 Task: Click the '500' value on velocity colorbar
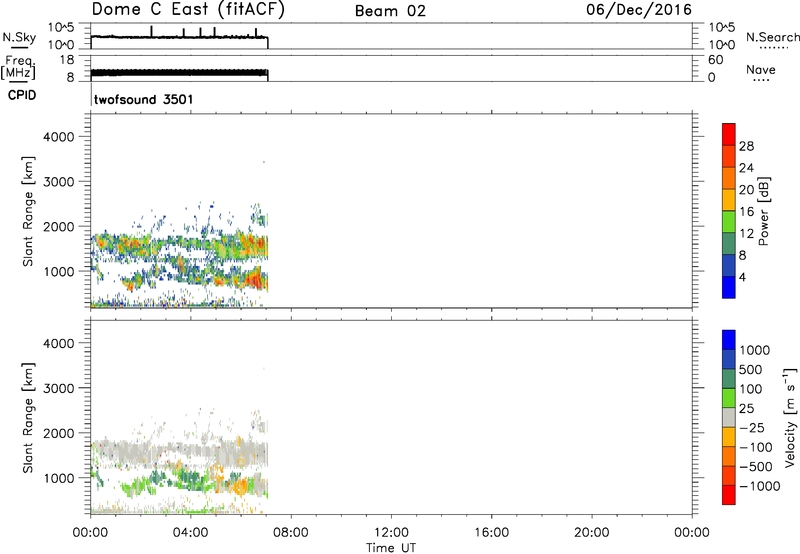pyautogui.click(x=751, y=370)
